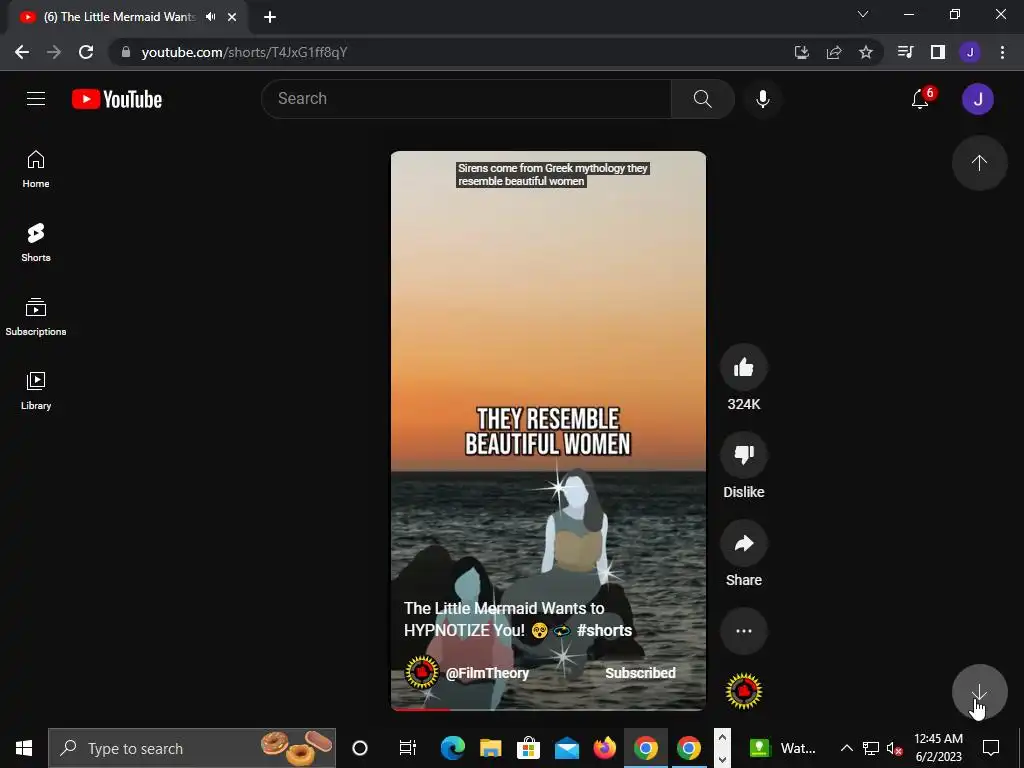Open the @FilmTheory channel link

tap(487, 673)
